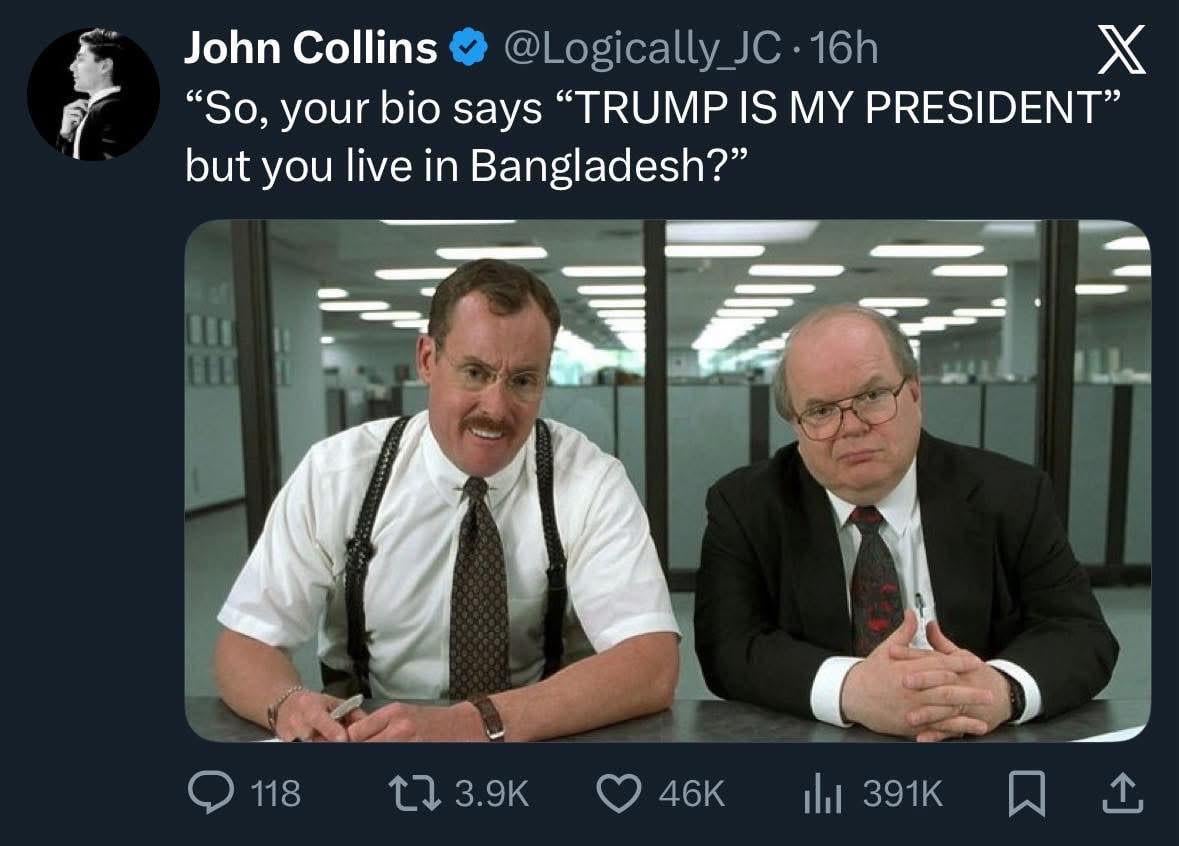The width and height of the screenshot is (1179, 846).
Task: Open the attached office movie image
Action: pos(668,481)
